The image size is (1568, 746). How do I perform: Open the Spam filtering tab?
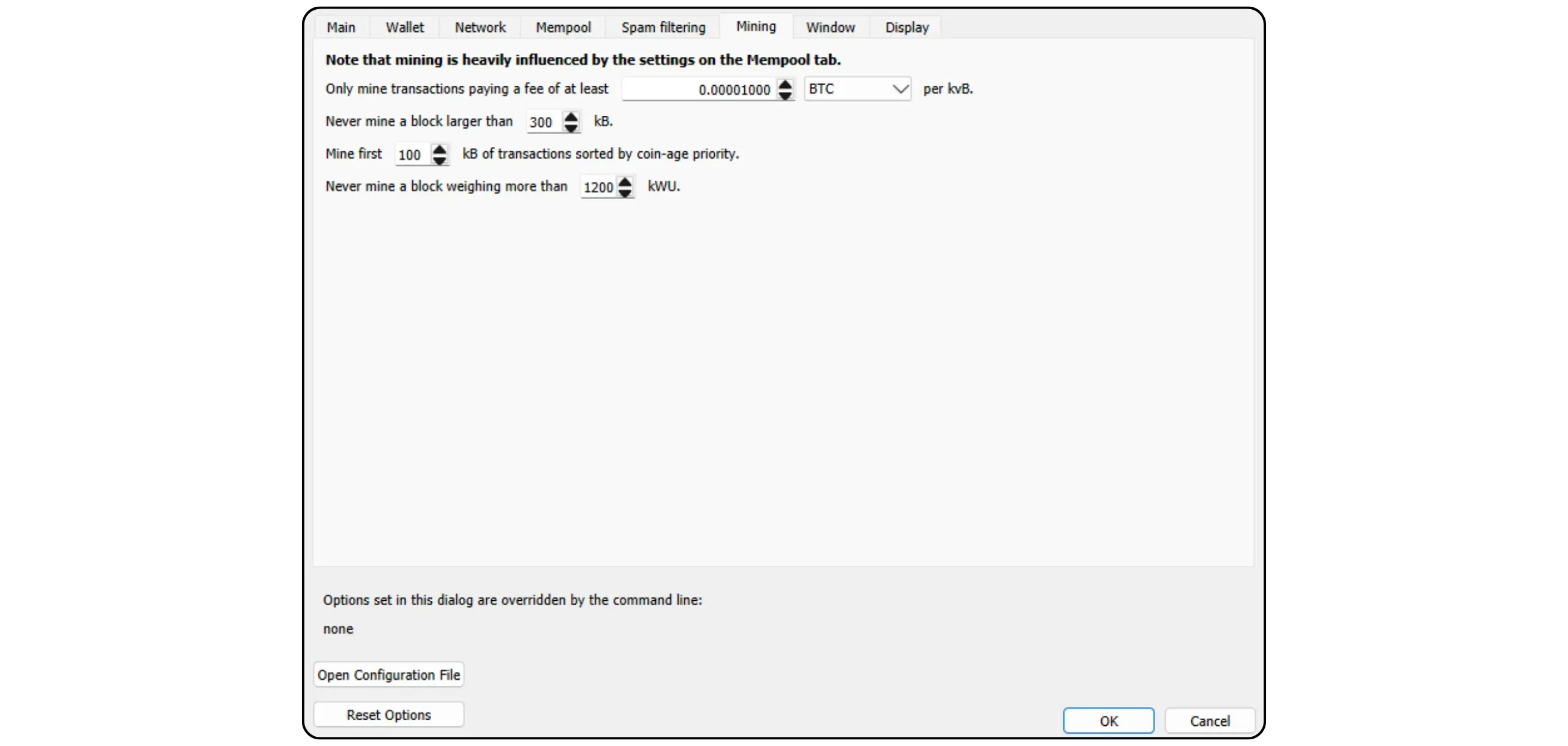point(663,28)
